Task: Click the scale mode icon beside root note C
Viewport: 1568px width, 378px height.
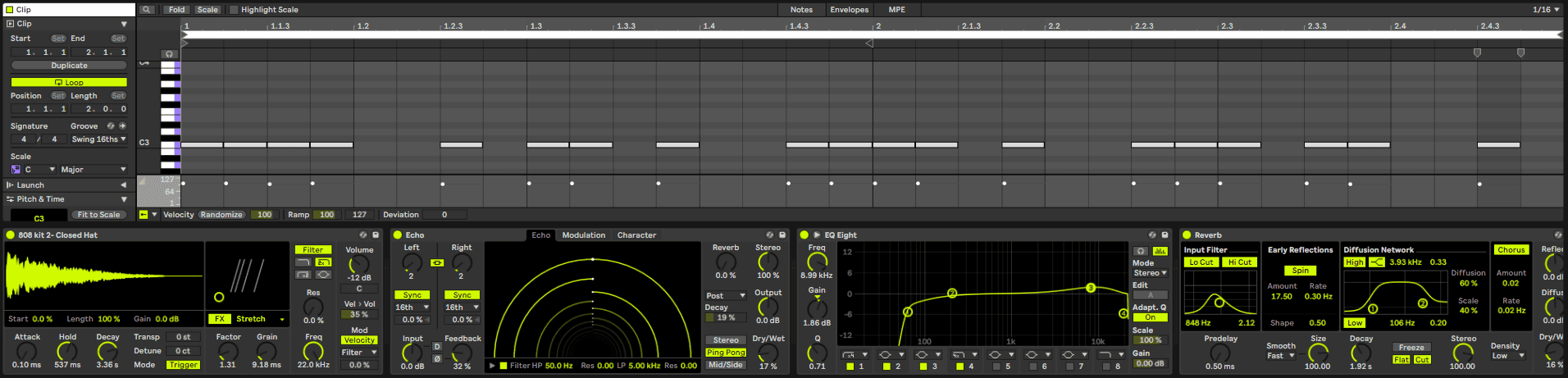Action: 16,170
